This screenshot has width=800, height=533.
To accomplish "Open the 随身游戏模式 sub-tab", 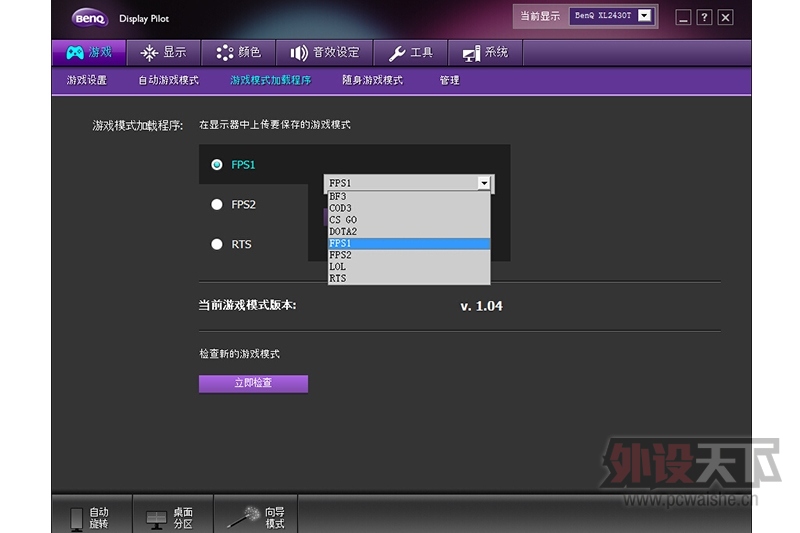I will [x=372, y=80].
